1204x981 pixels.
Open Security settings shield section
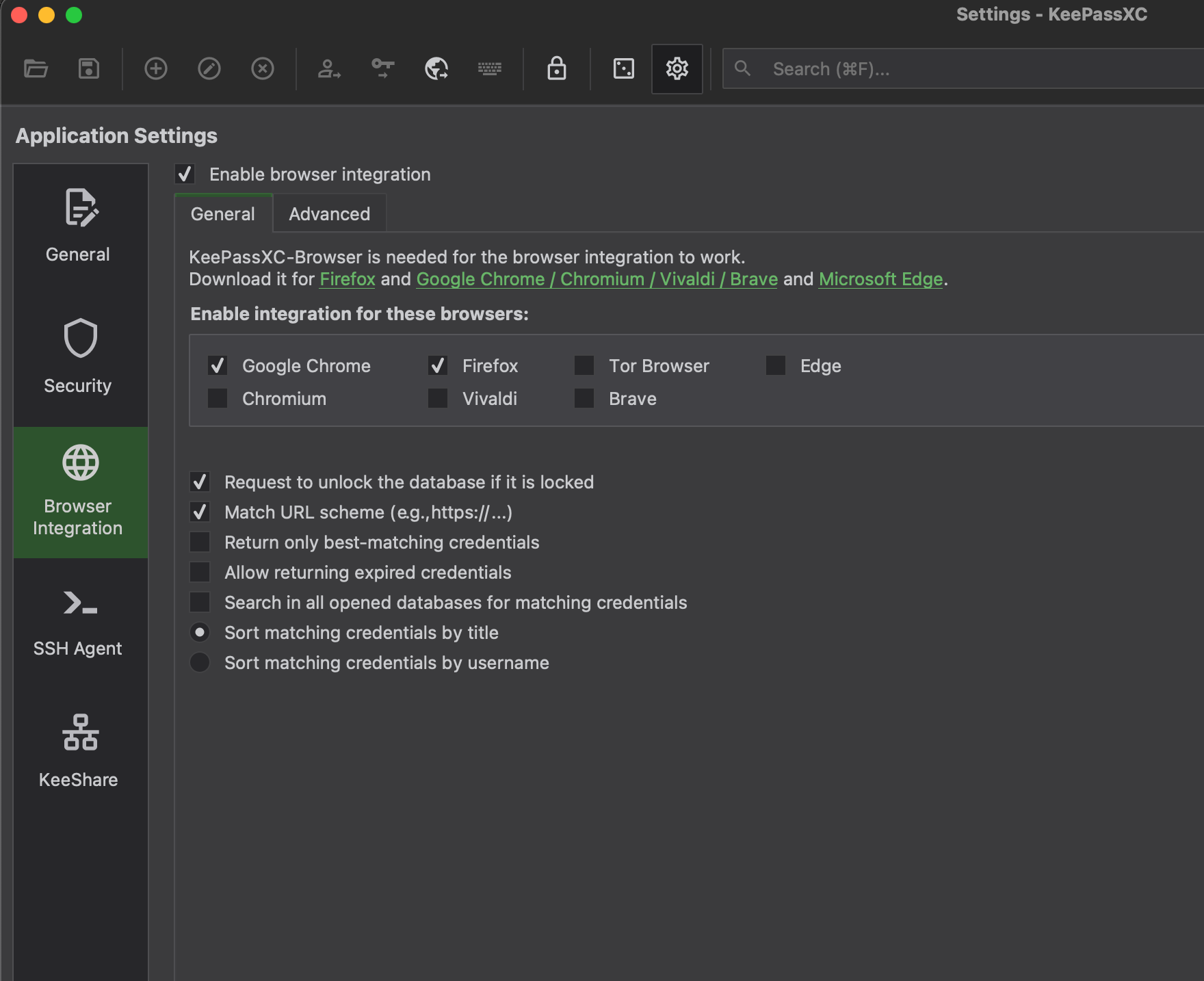[81, 360]
